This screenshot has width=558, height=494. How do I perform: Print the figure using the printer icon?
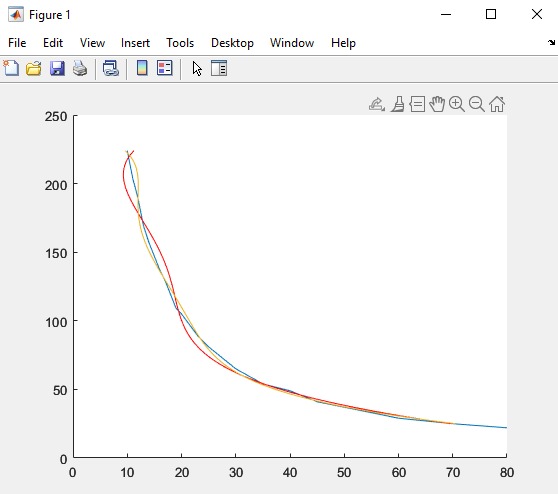click(x=80, y=68)
